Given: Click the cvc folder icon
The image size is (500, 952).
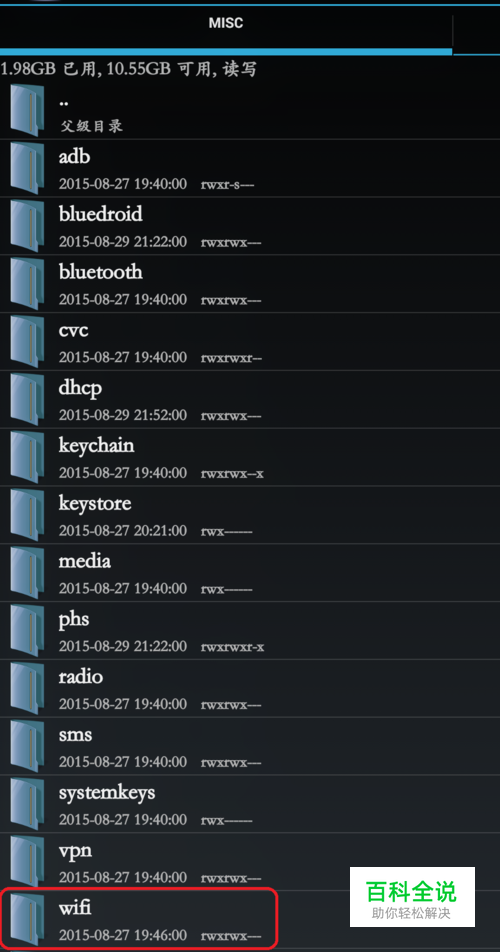Looking at the screenshot, I should [27, 342].
